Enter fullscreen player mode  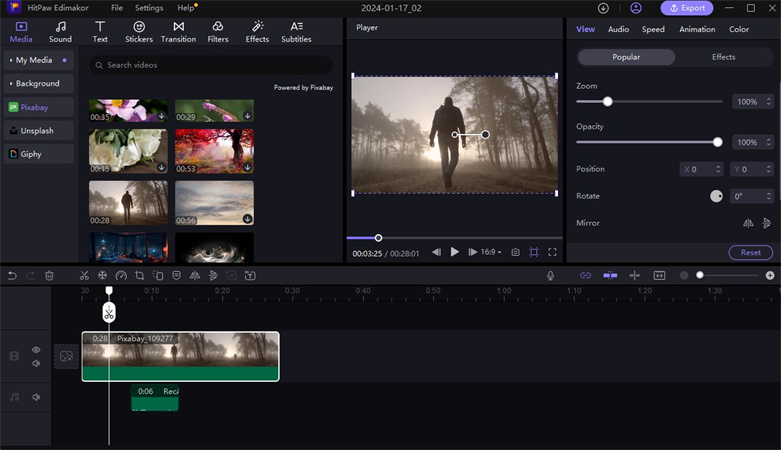tap(552, 252)
